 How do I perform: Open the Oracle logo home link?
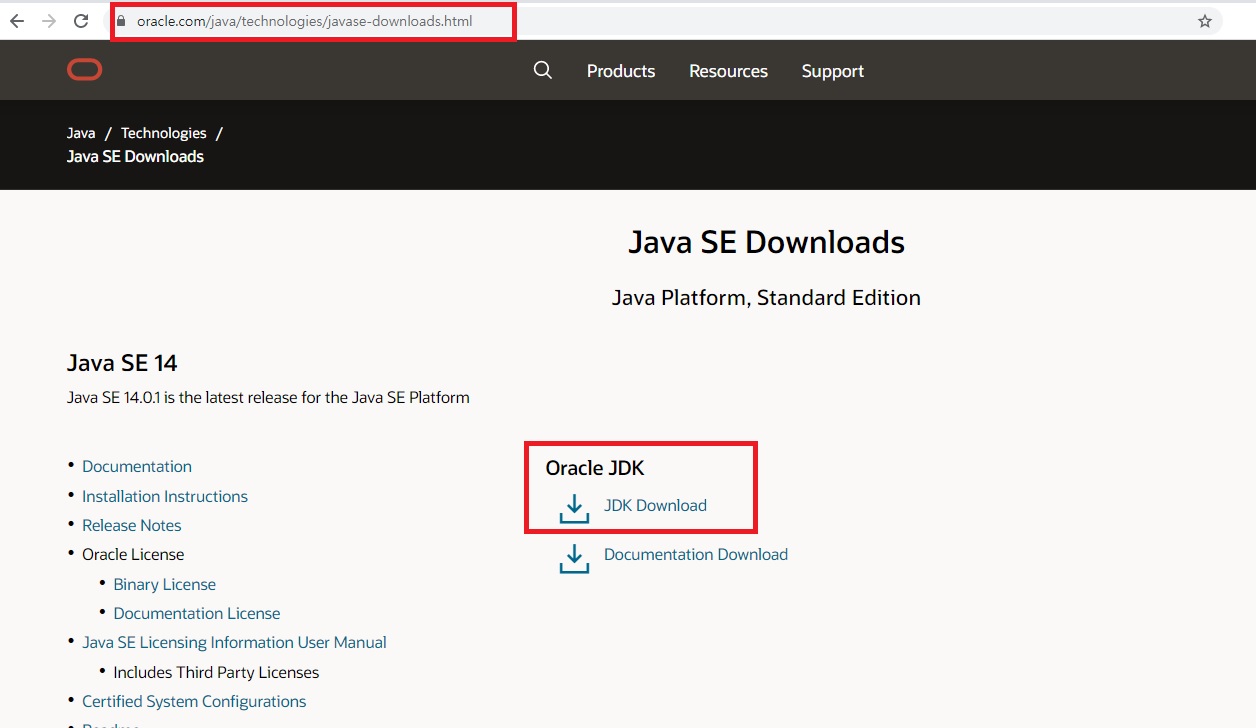click(85, 69)
